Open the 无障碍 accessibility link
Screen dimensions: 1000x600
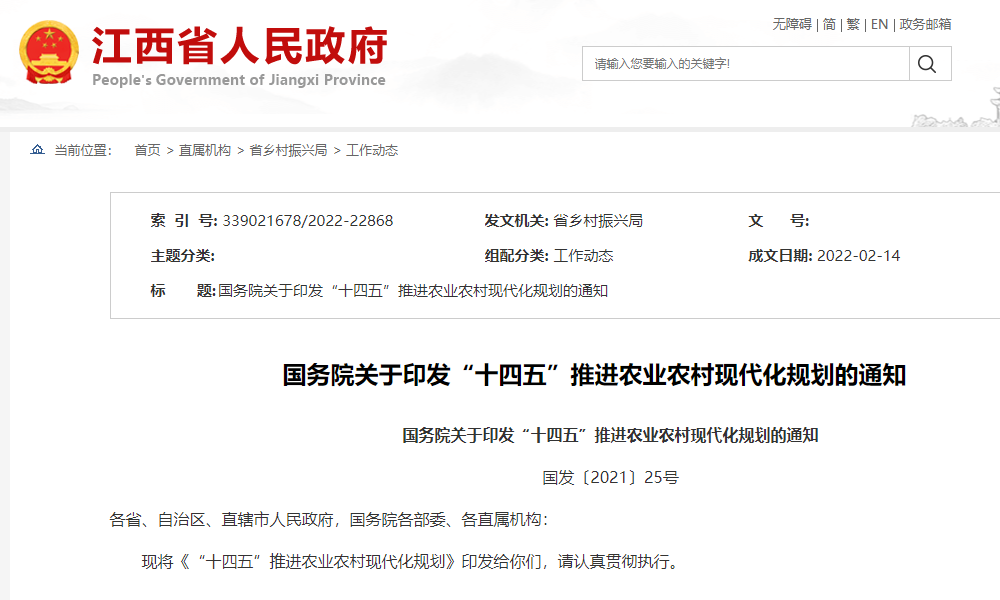tap(791, 24)
